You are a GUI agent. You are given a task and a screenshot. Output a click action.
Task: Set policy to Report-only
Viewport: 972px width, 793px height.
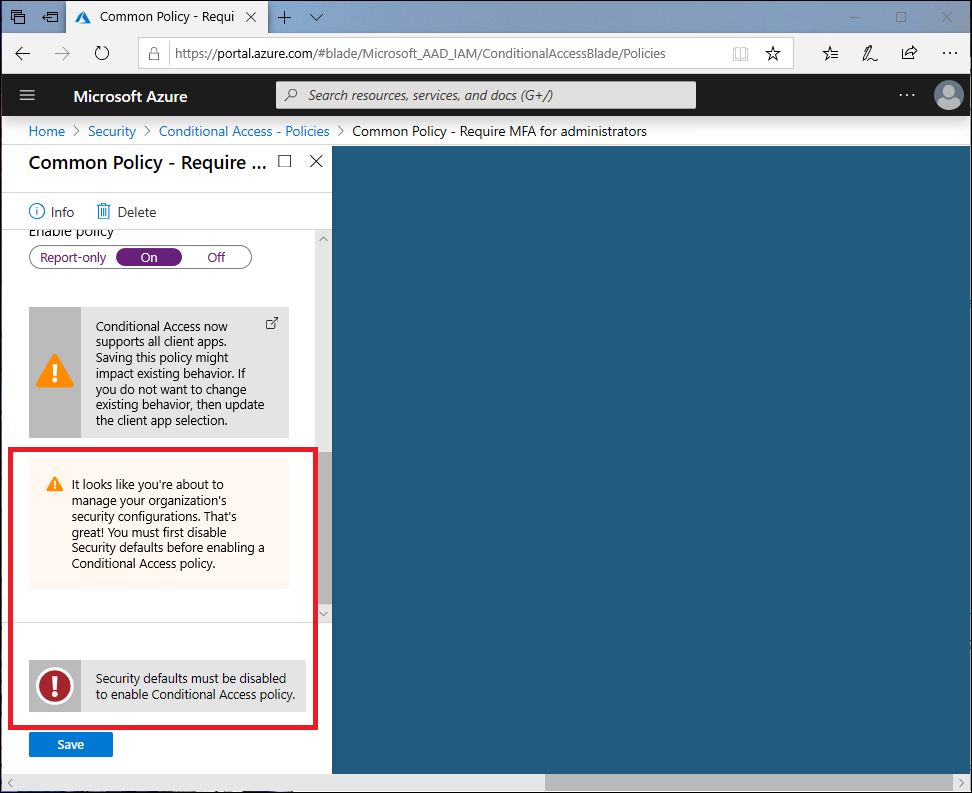pos(73,257)
